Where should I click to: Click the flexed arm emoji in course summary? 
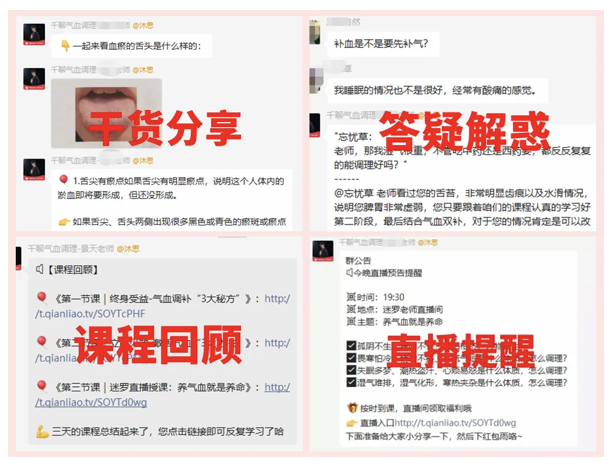tap(42, 431)
